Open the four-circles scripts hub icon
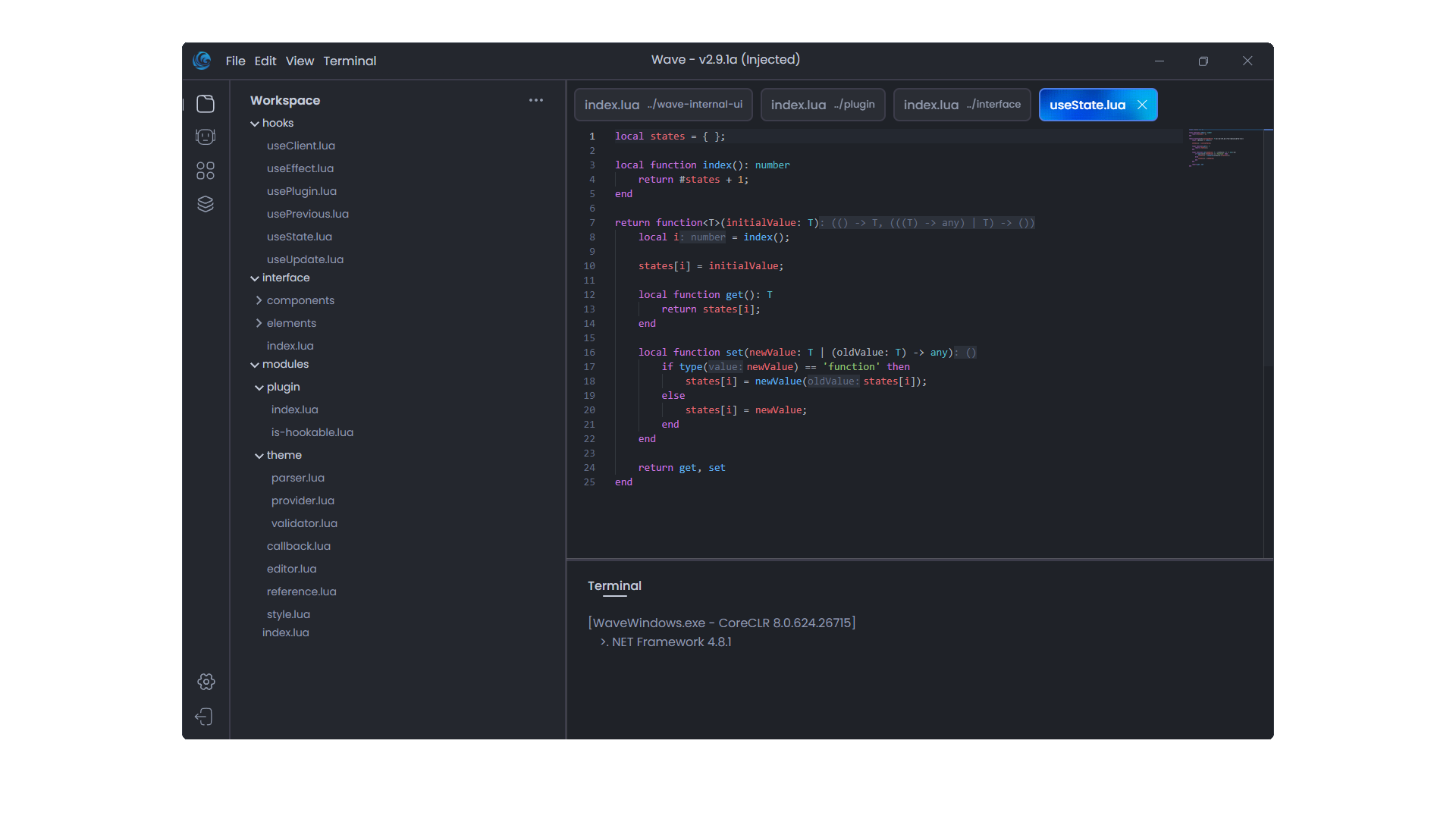The image size is (1456, 819). coord(206,171)
